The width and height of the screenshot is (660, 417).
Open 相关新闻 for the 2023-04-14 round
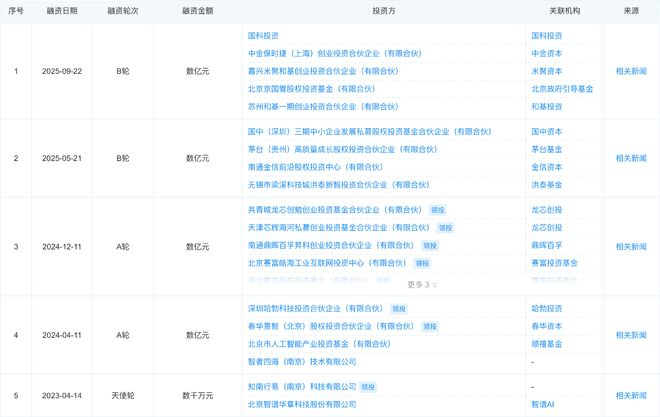(631, 396)
